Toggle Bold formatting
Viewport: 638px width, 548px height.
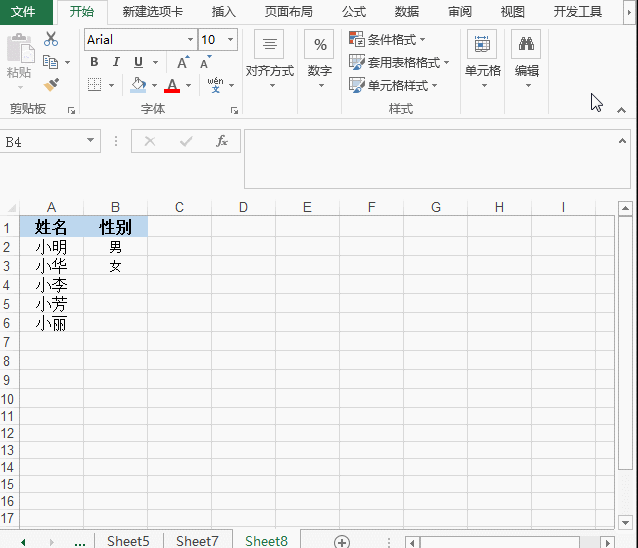(94, 62)
